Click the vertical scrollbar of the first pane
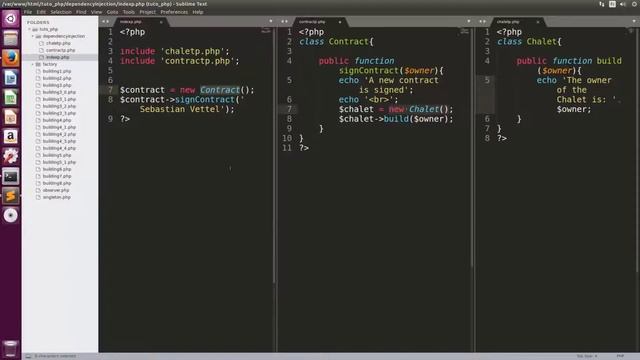 click(x=274, y=155)
